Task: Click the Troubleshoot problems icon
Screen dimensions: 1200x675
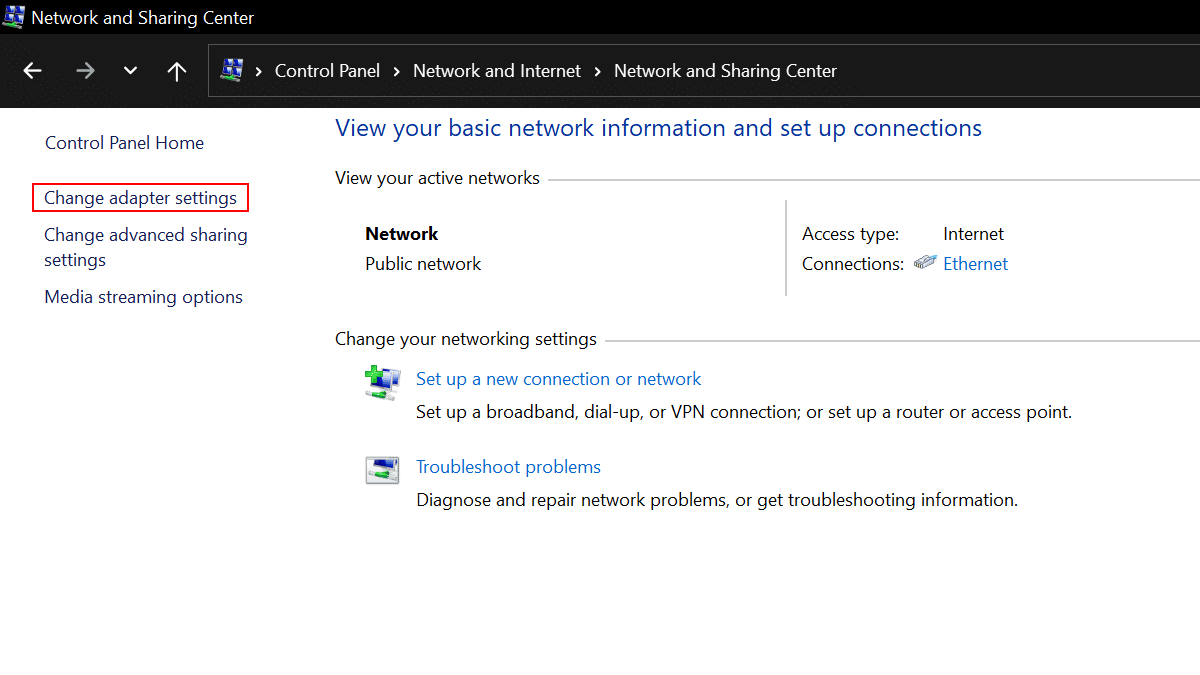Action: point(382,470)
